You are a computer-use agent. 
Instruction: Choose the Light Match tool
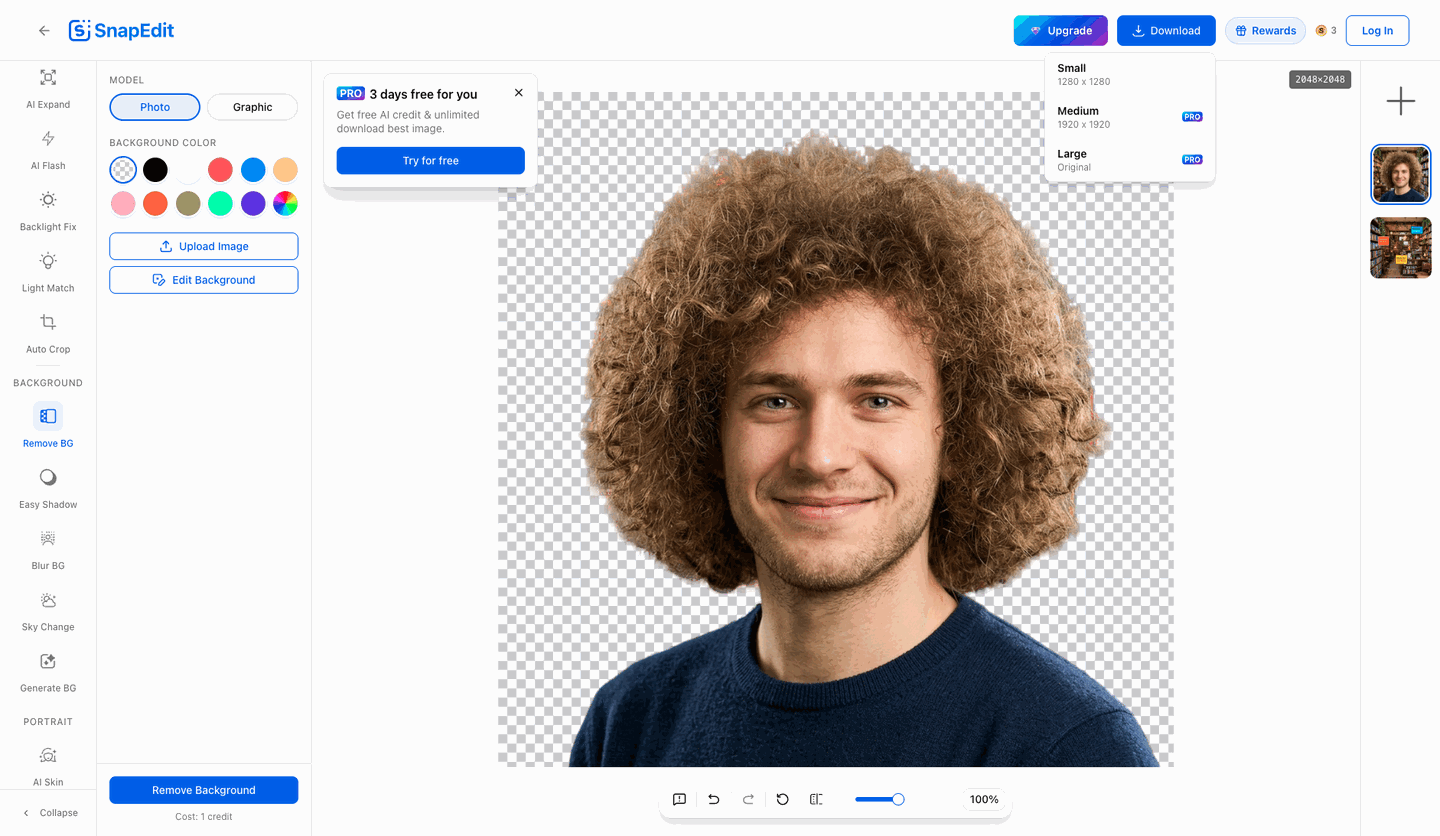[48, 272]
